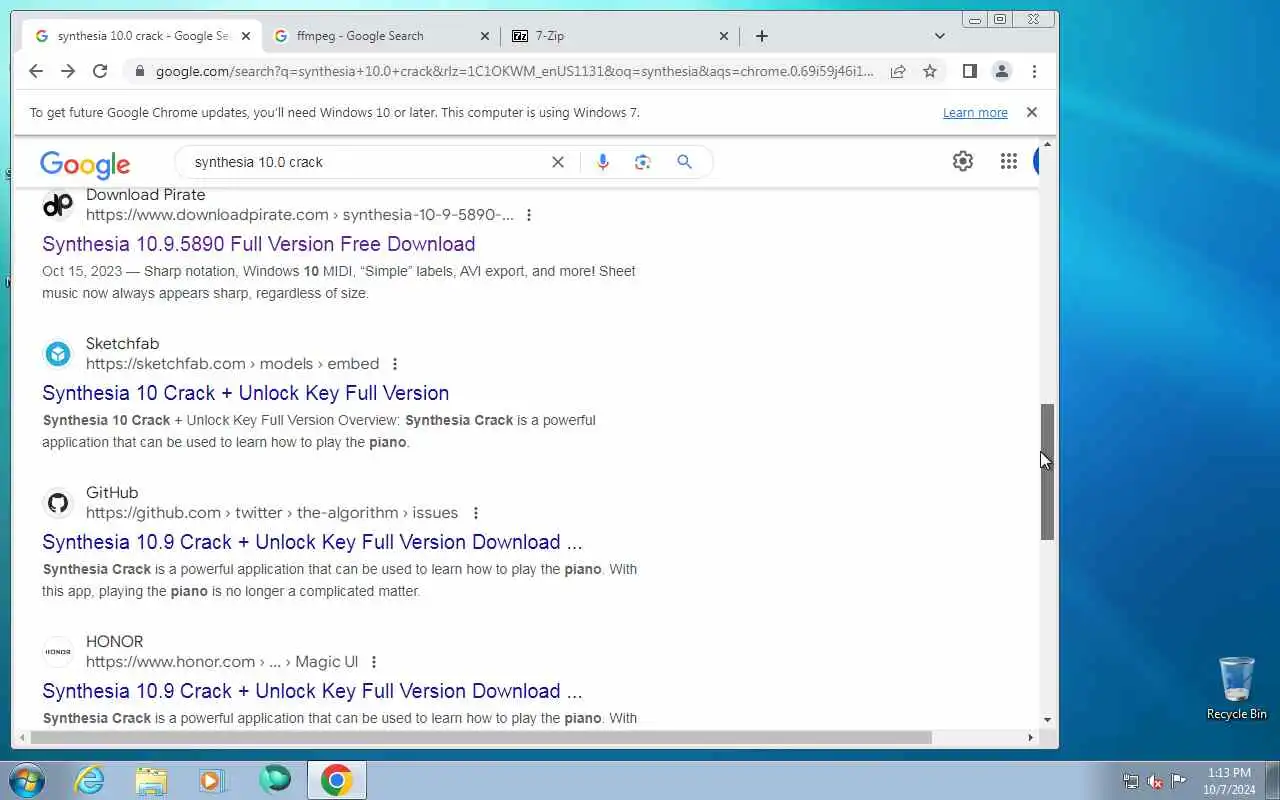
Task: Click the GitHub site favicon
Action: (58, 503)
